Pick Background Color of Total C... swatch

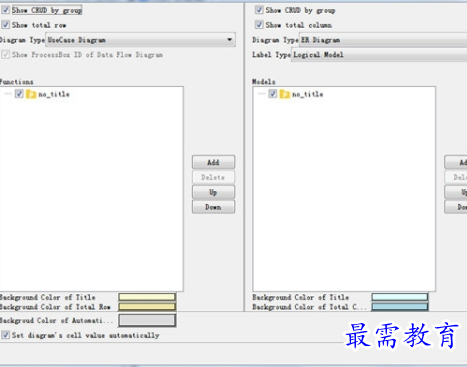pos(400,306)
